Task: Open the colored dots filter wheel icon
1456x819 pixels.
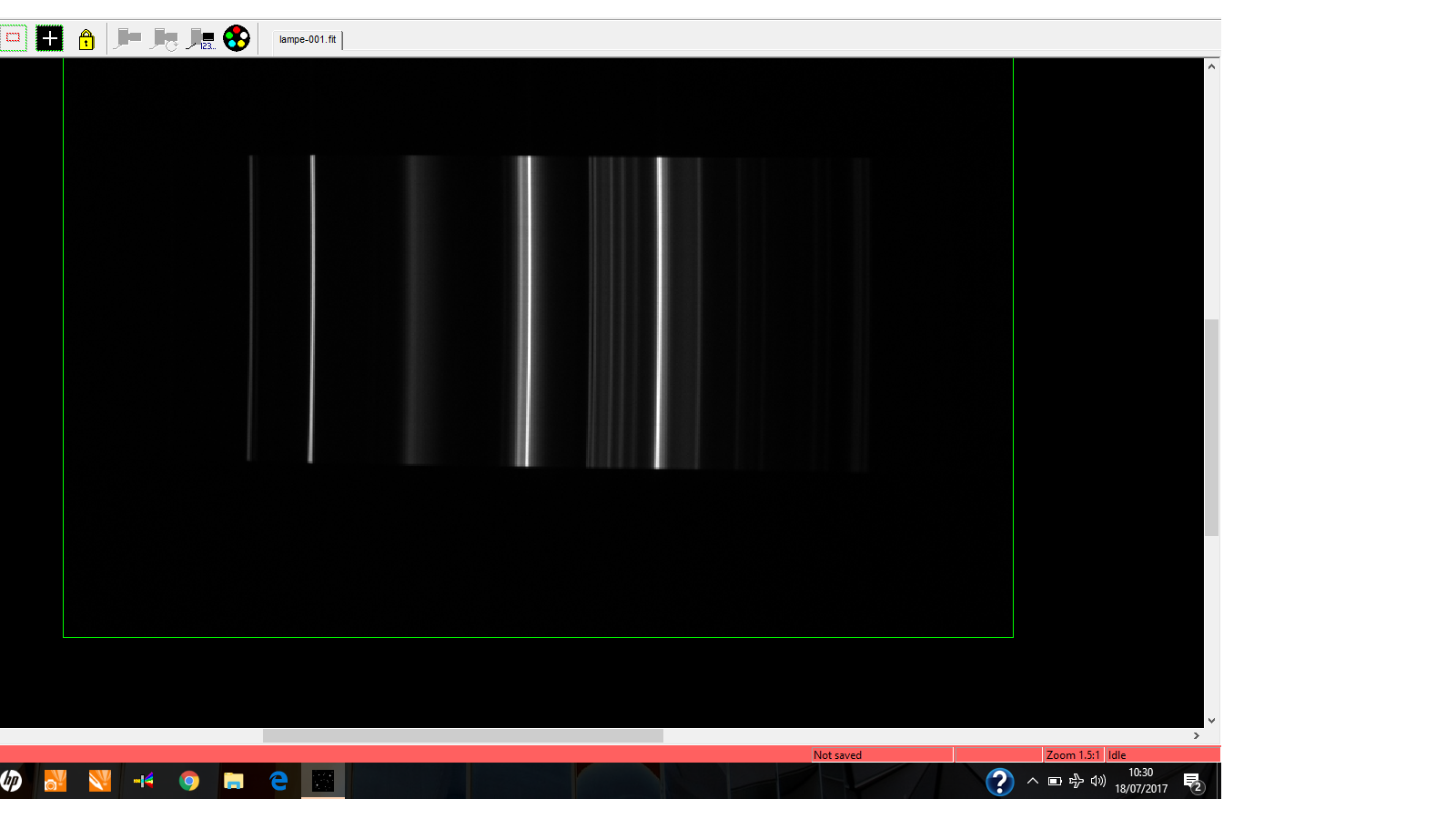Action: click(x=237, y=38)
